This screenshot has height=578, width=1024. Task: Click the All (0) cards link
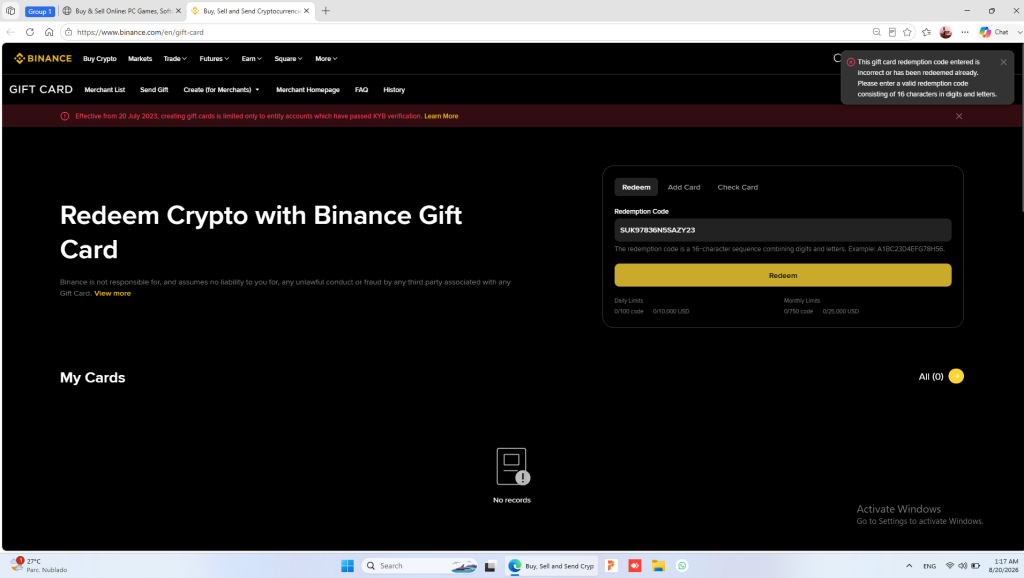[x=931, y=376]
